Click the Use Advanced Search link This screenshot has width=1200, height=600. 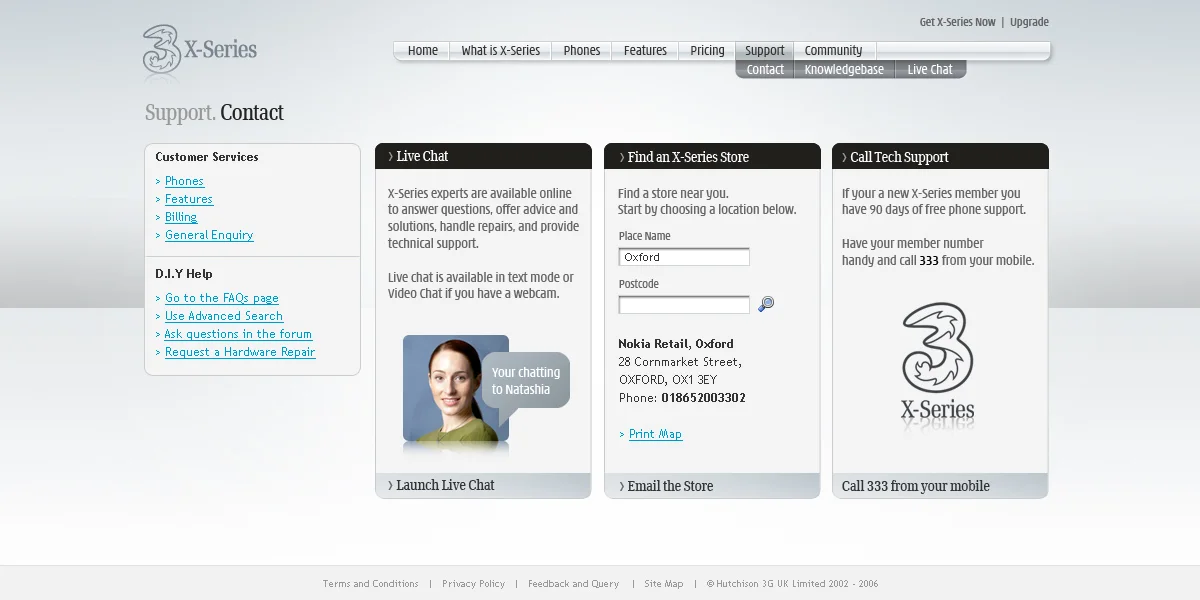pyautogui.click(x=224, y=316)
